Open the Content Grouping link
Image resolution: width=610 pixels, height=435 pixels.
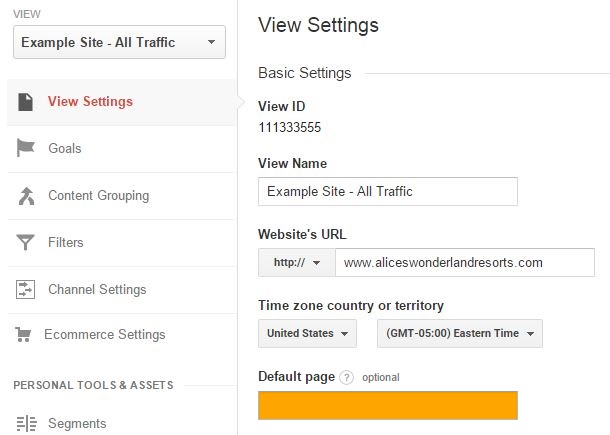[x=98, y=195]
